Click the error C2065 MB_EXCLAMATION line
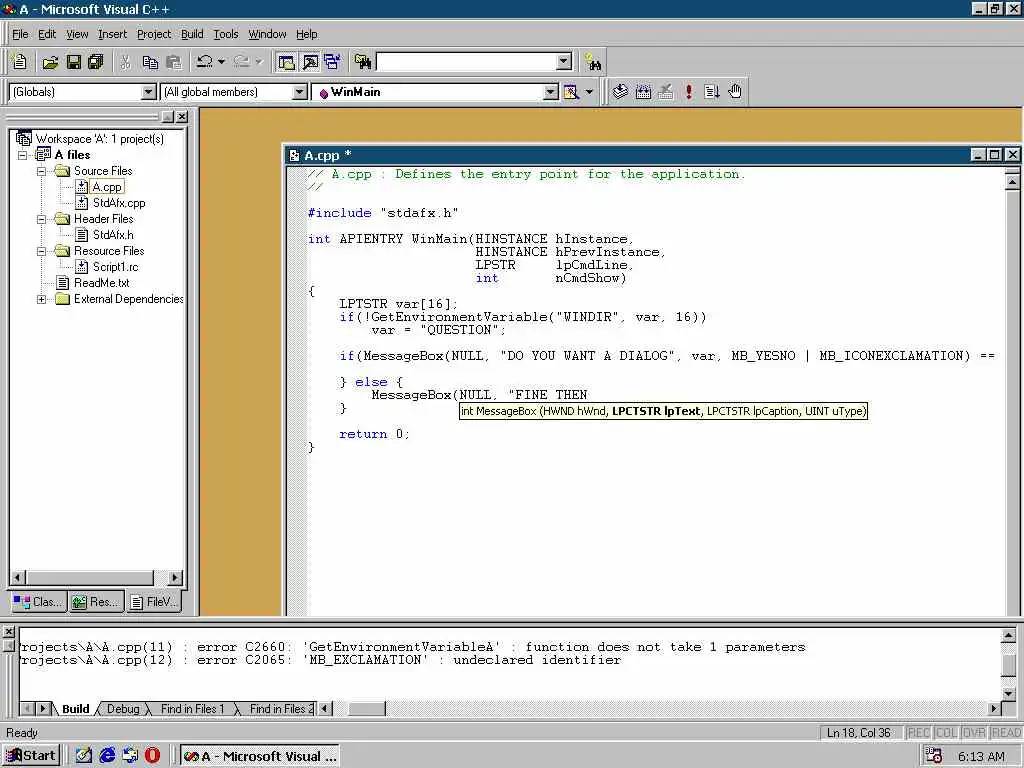Viewport: 1024px width, 768px height. coord(321,660)
